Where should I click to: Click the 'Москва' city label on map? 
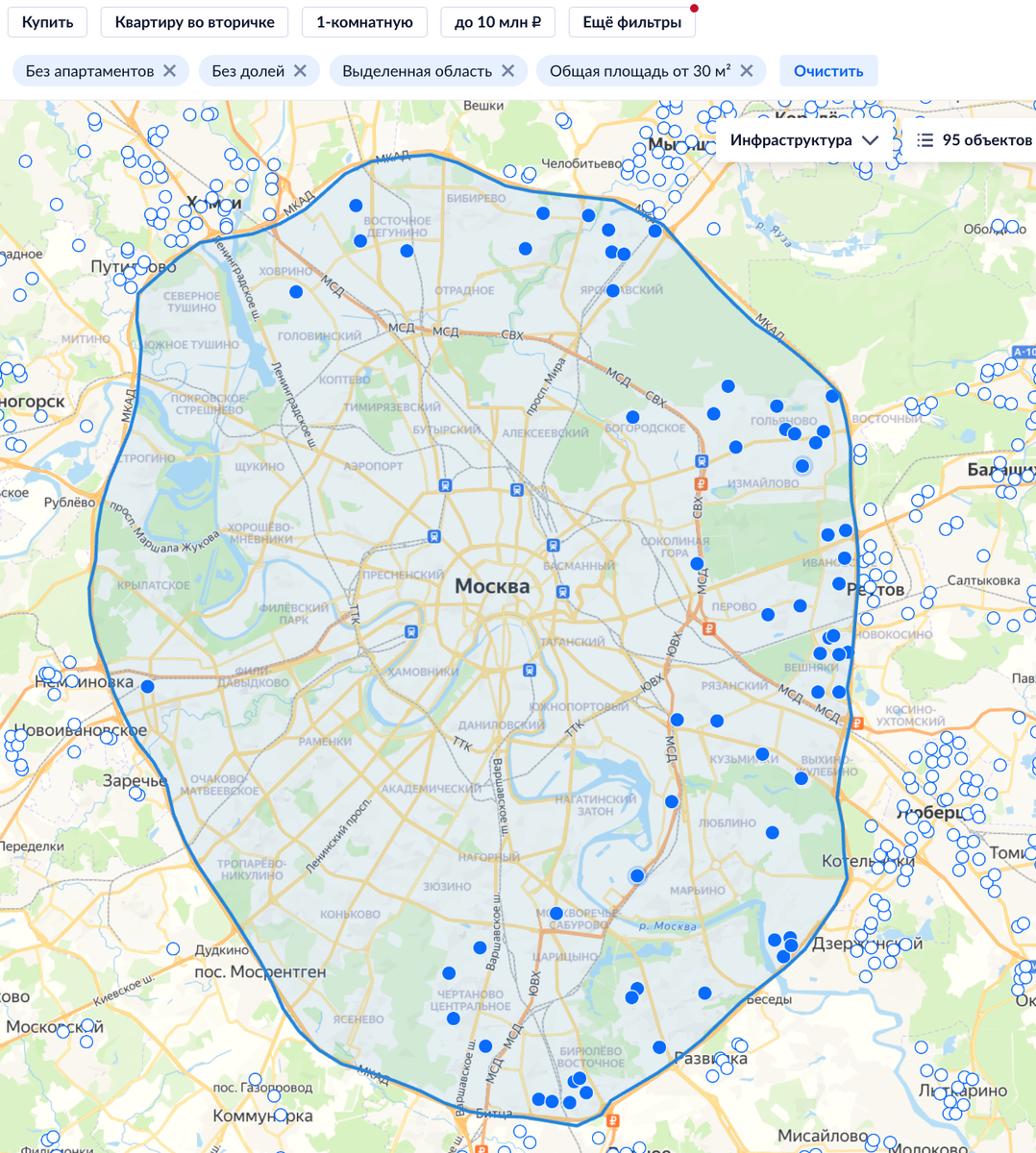[492, 586]
